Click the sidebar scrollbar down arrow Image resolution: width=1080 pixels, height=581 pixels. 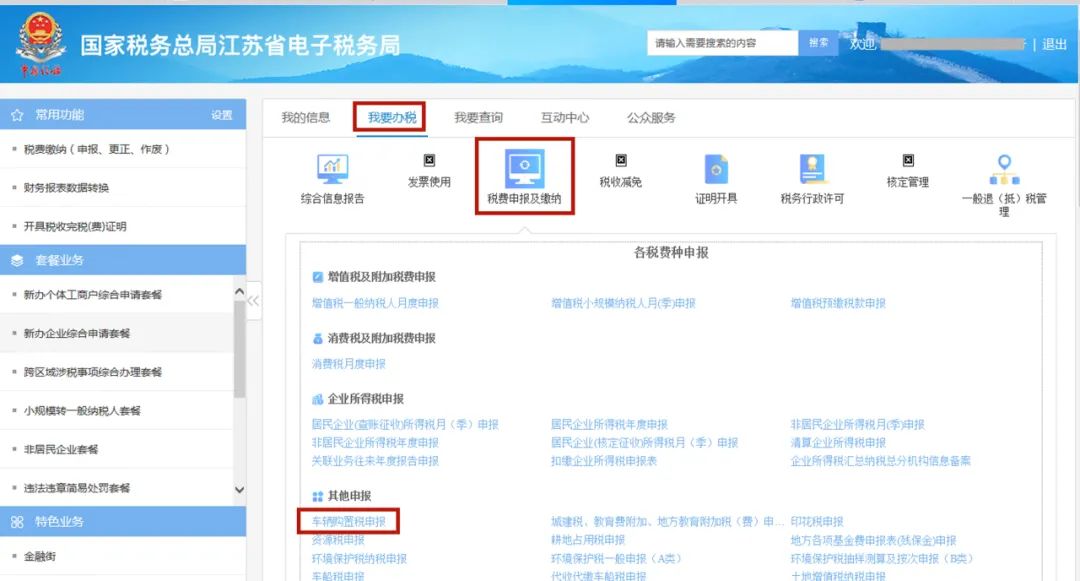click(239, 489)
